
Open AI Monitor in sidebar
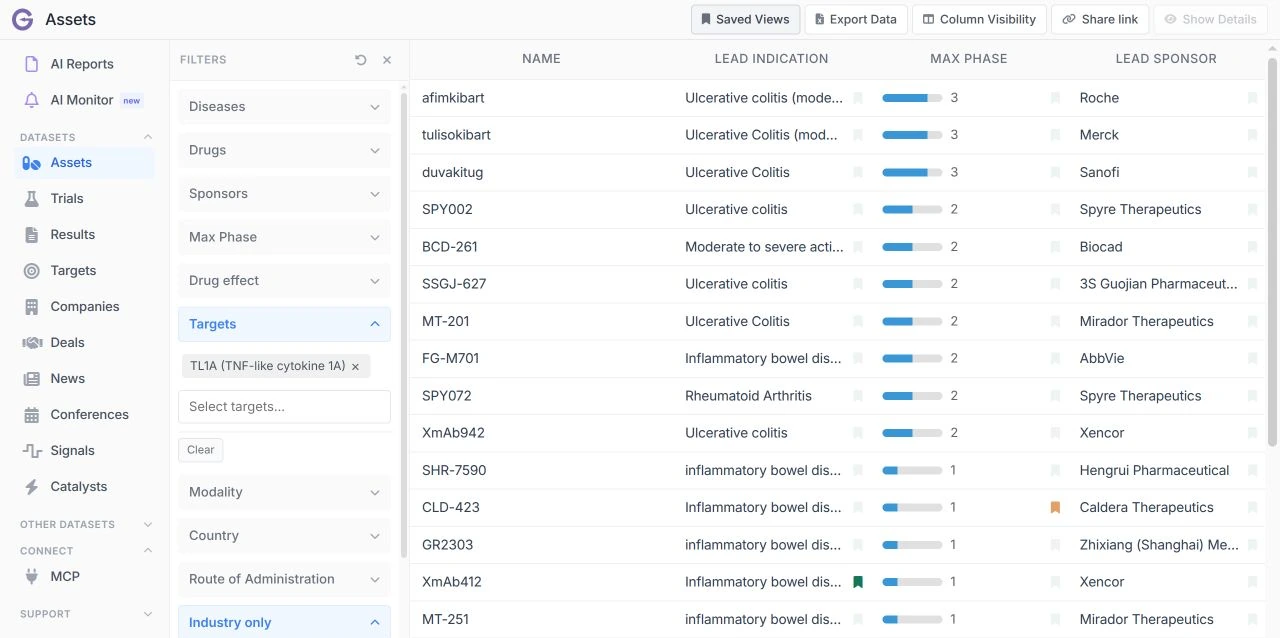[84, 100]
